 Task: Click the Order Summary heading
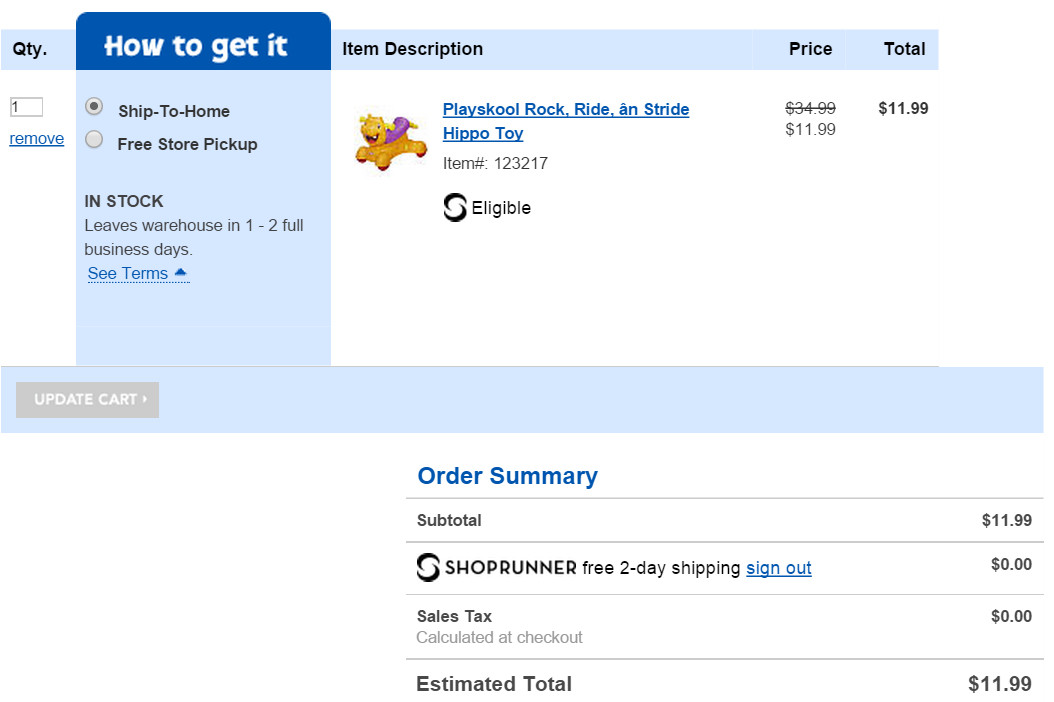[x=508, y=476]
